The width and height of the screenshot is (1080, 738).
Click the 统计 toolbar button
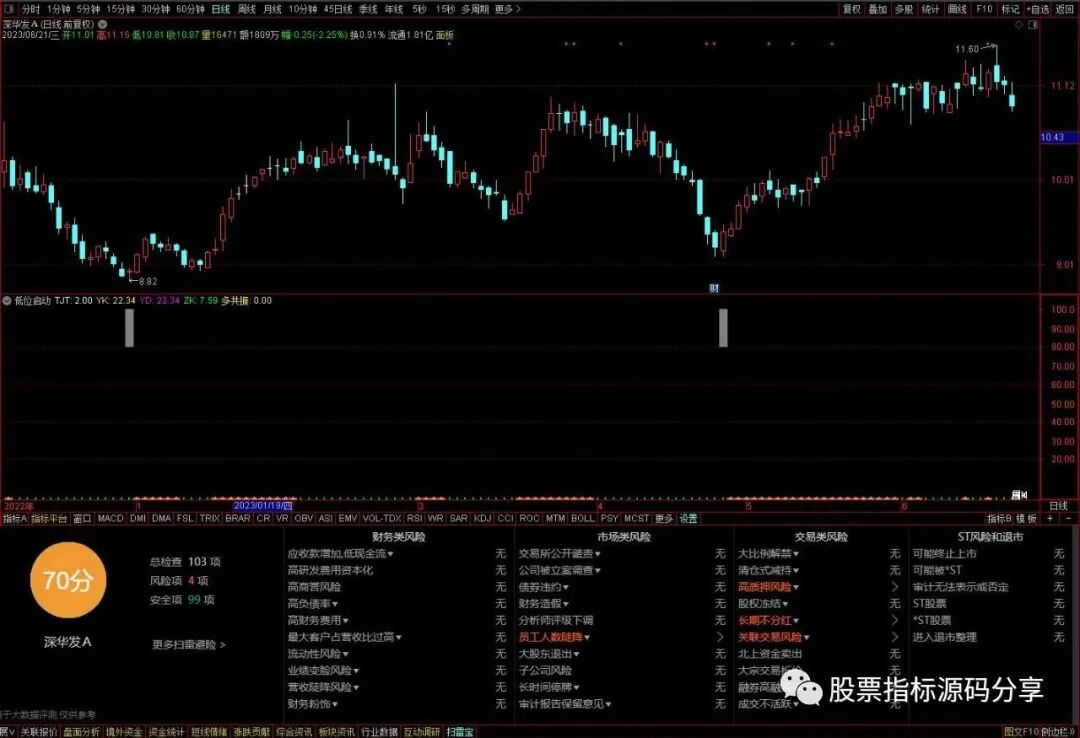(x=931, y=9)
